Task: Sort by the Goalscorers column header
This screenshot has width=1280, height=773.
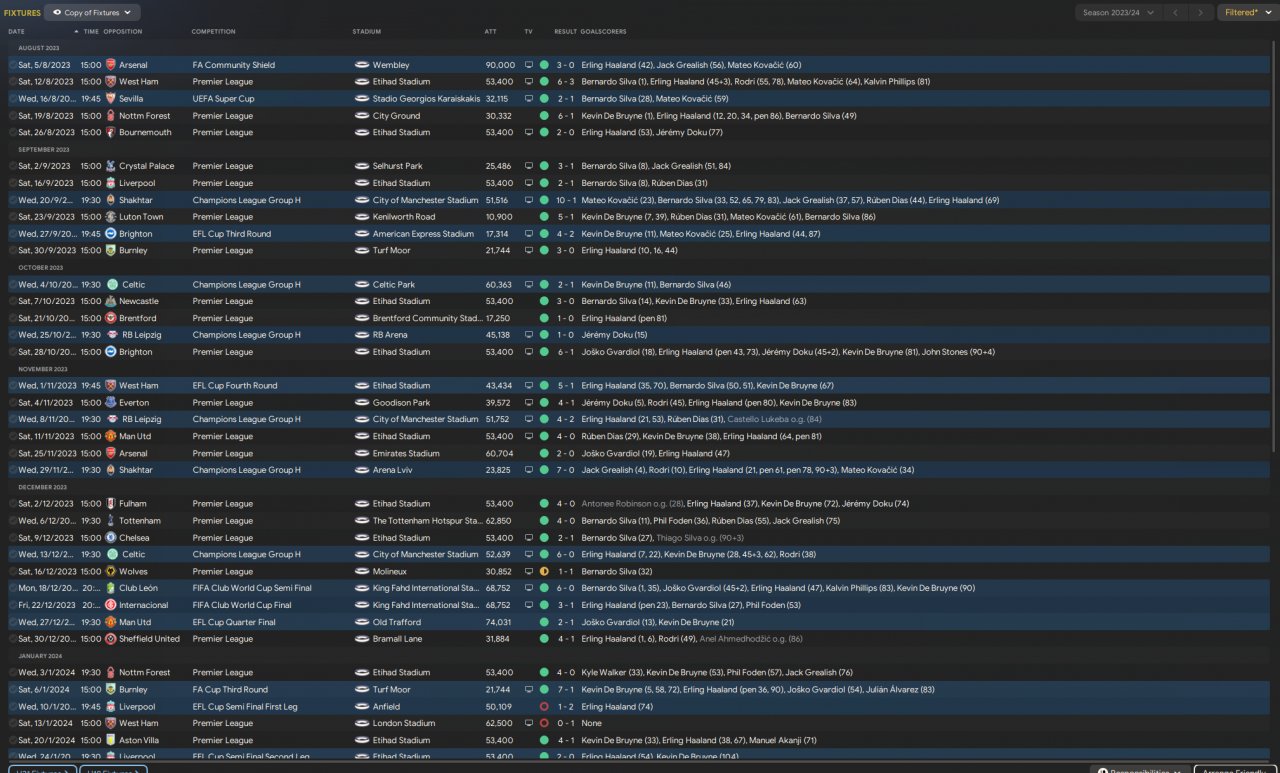Action: point(603,32)
